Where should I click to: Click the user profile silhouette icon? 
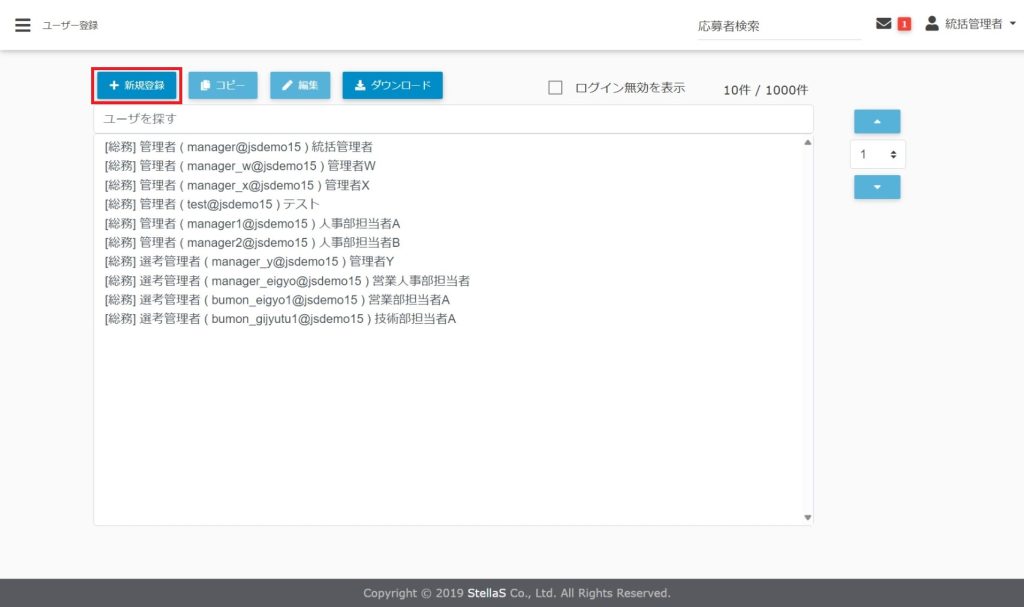932,23
